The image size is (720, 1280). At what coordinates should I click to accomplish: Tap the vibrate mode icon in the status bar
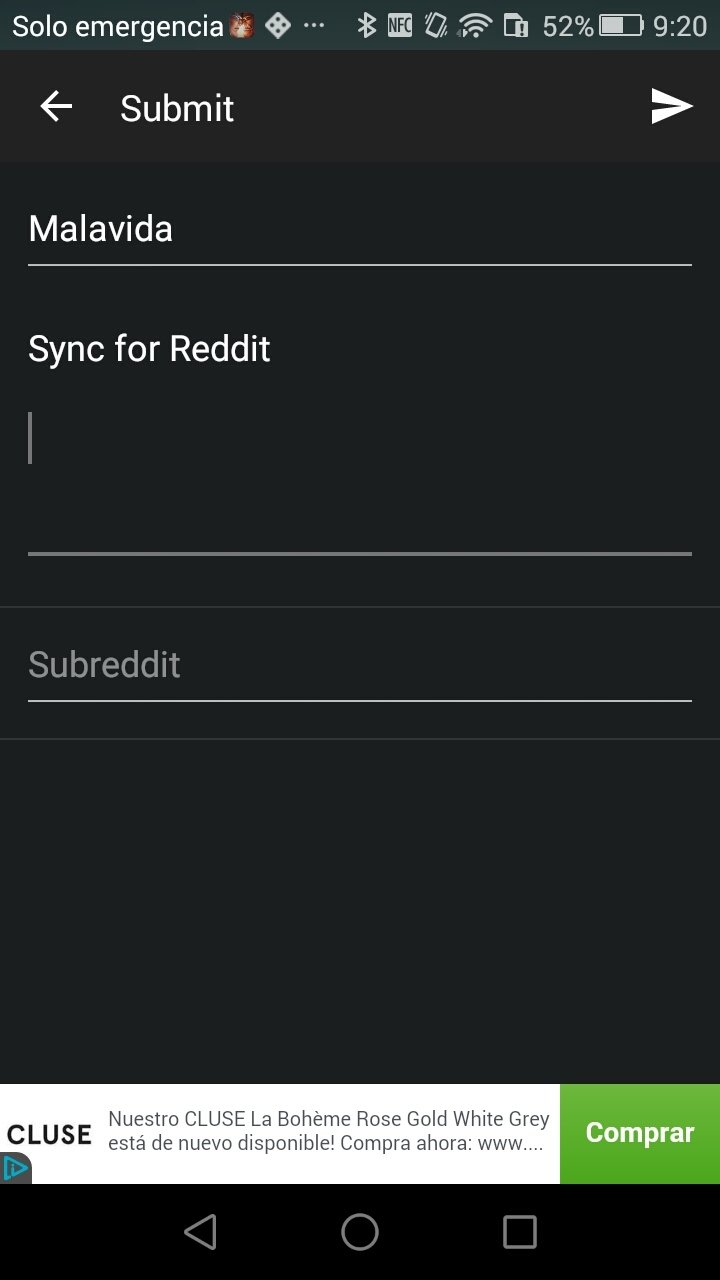pyautogui.click(x=436, y=25)
